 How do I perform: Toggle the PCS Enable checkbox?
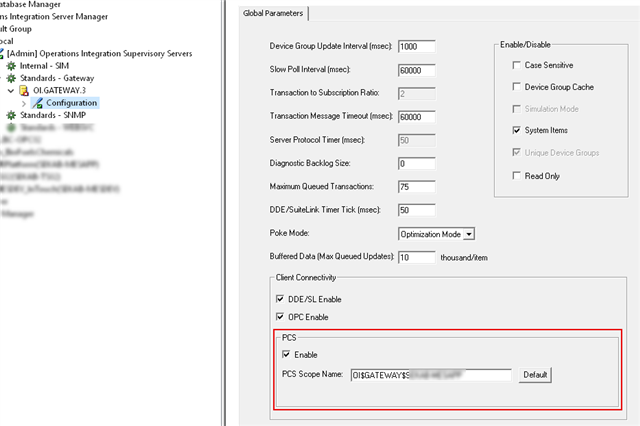(286, 354)
